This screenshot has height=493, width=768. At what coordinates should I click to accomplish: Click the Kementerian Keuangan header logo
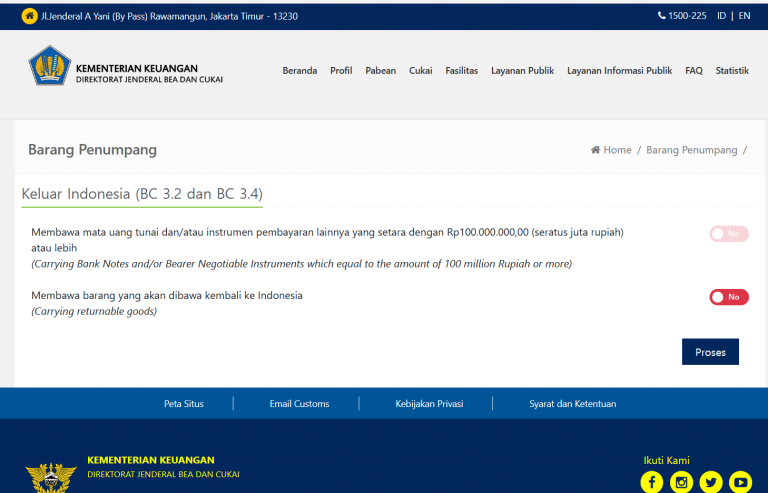pos(48,66)
